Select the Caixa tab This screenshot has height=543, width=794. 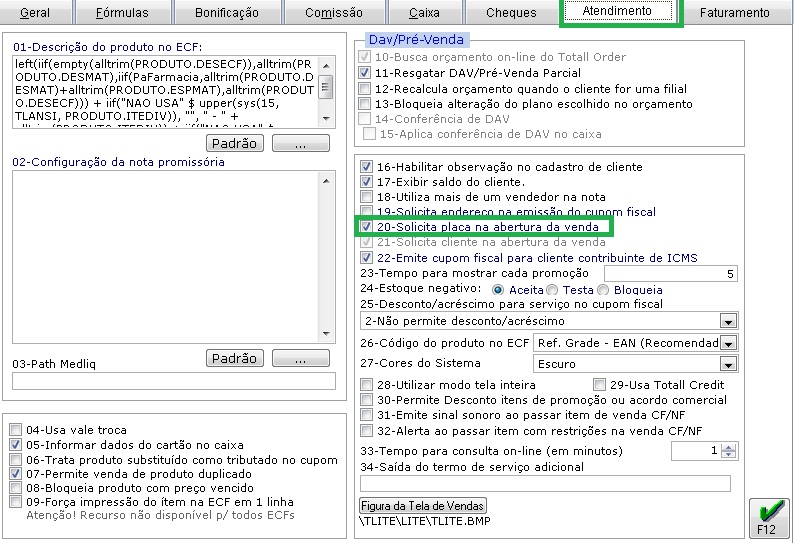click(x=424, y=12)
